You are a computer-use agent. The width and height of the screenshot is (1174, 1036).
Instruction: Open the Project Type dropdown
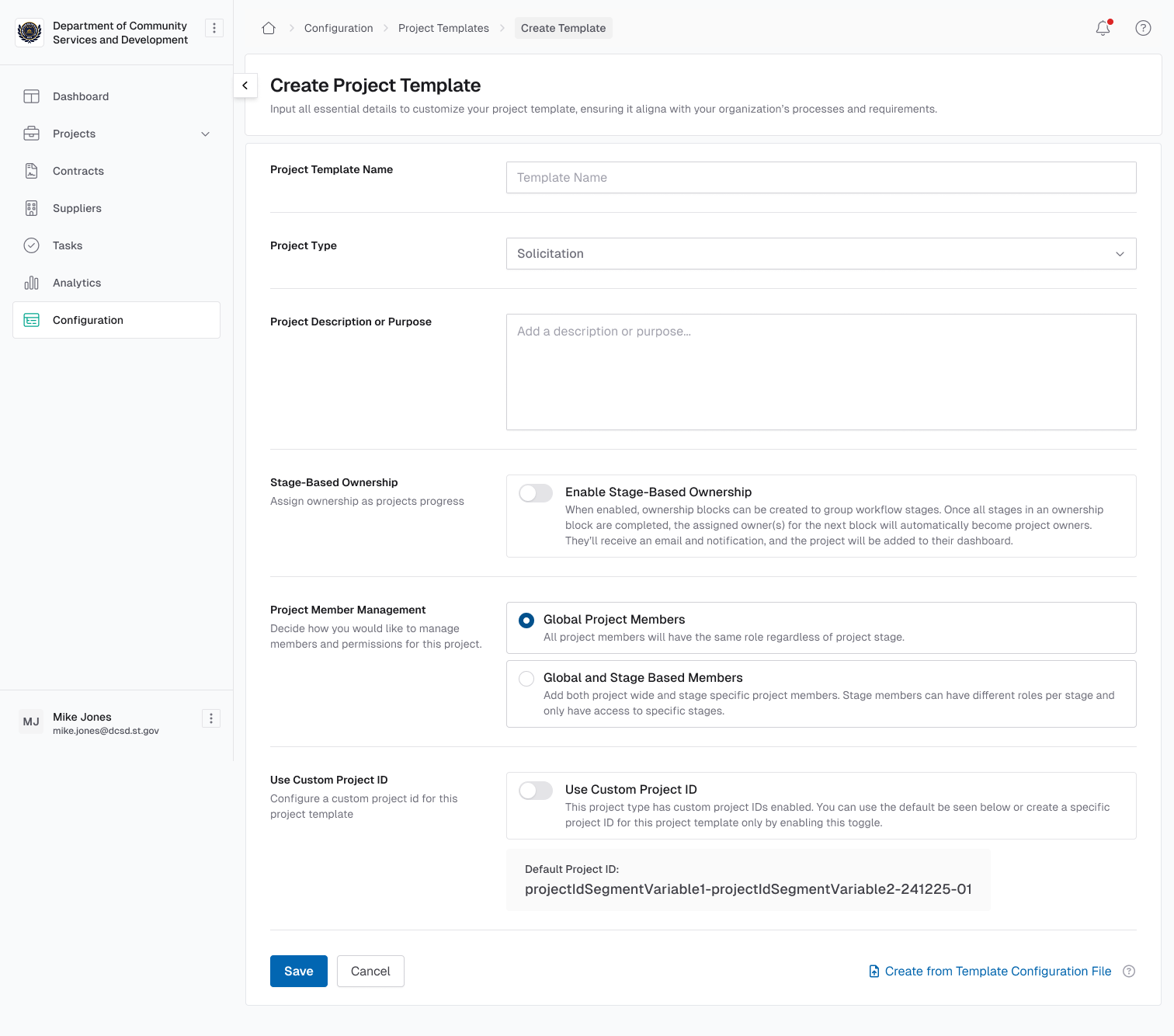tap(821, 254)
